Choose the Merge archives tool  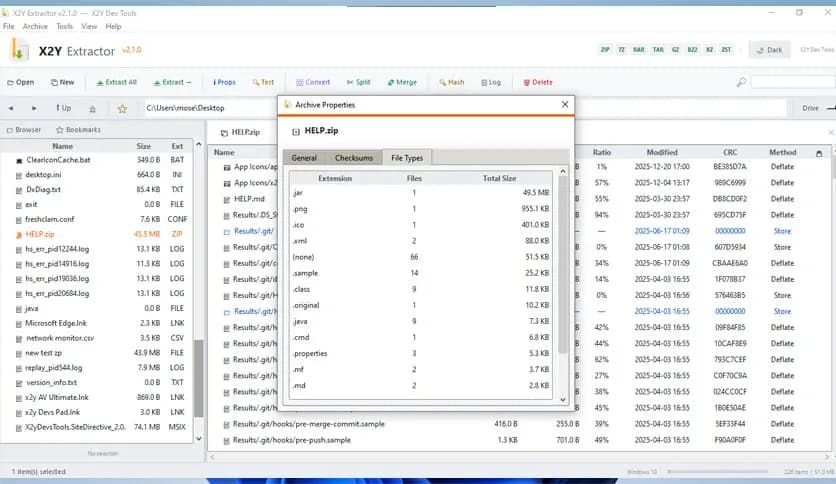[402, 82]
